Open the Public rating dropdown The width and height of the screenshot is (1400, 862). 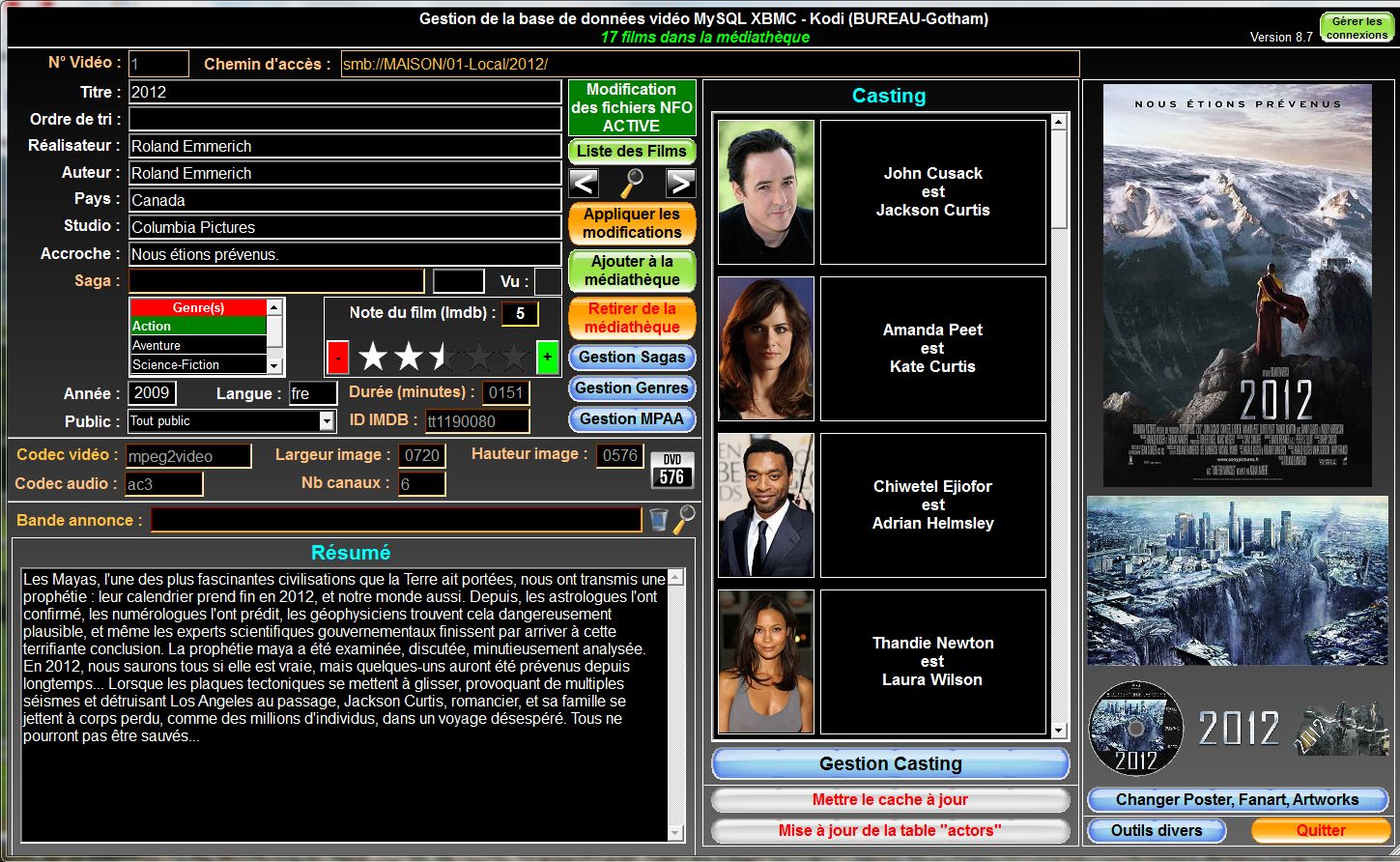pyautogui.click(x=327, y=421)
